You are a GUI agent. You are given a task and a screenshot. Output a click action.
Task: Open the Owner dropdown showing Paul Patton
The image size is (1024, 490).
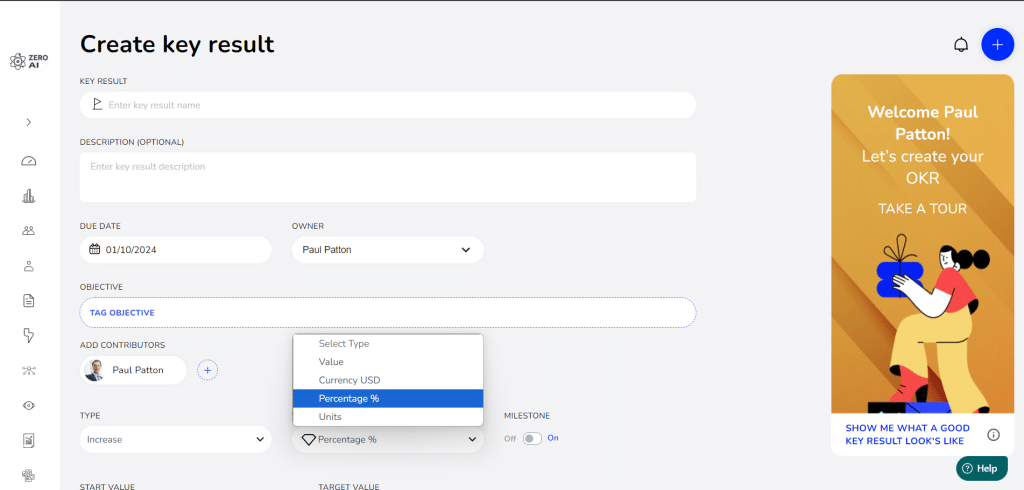point(387,250)
